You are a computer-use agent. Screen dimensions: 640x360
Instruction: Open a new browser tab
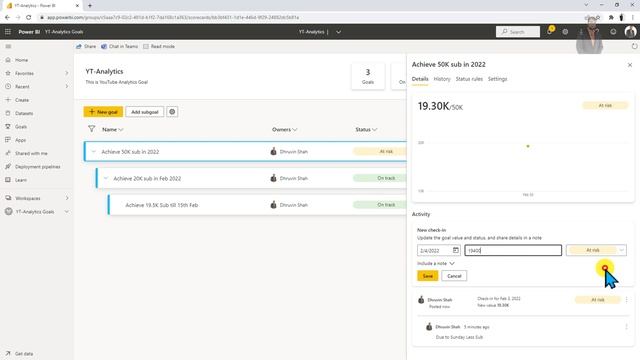(90, 6)
